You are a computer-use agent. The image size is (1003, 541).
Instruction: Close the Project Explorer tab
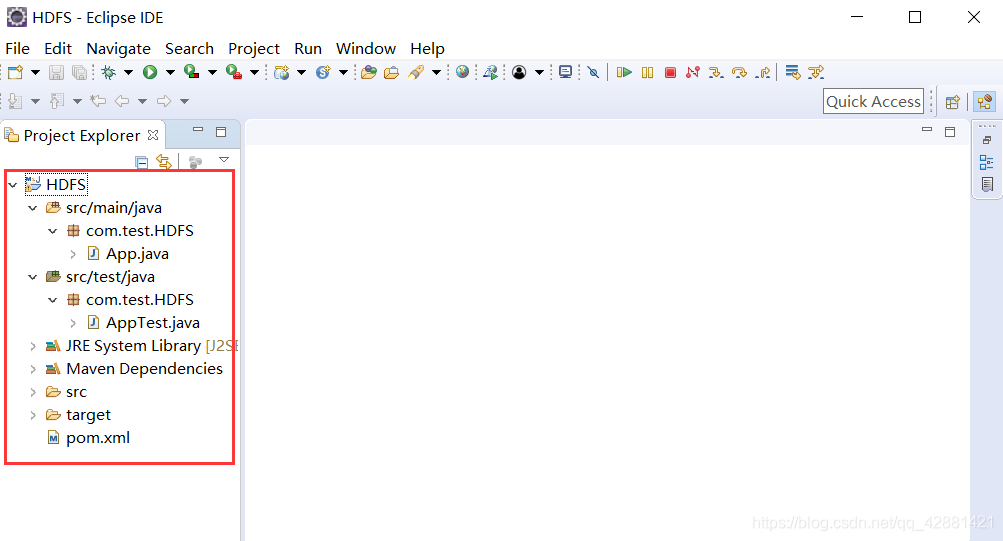153,135
